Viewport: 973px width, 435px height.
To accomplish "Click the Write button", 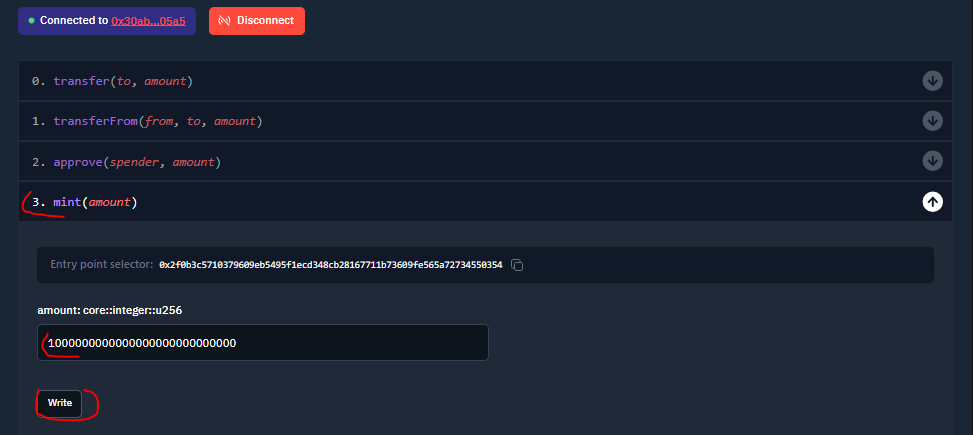I will pyautogui.click(x=60, y=403).
